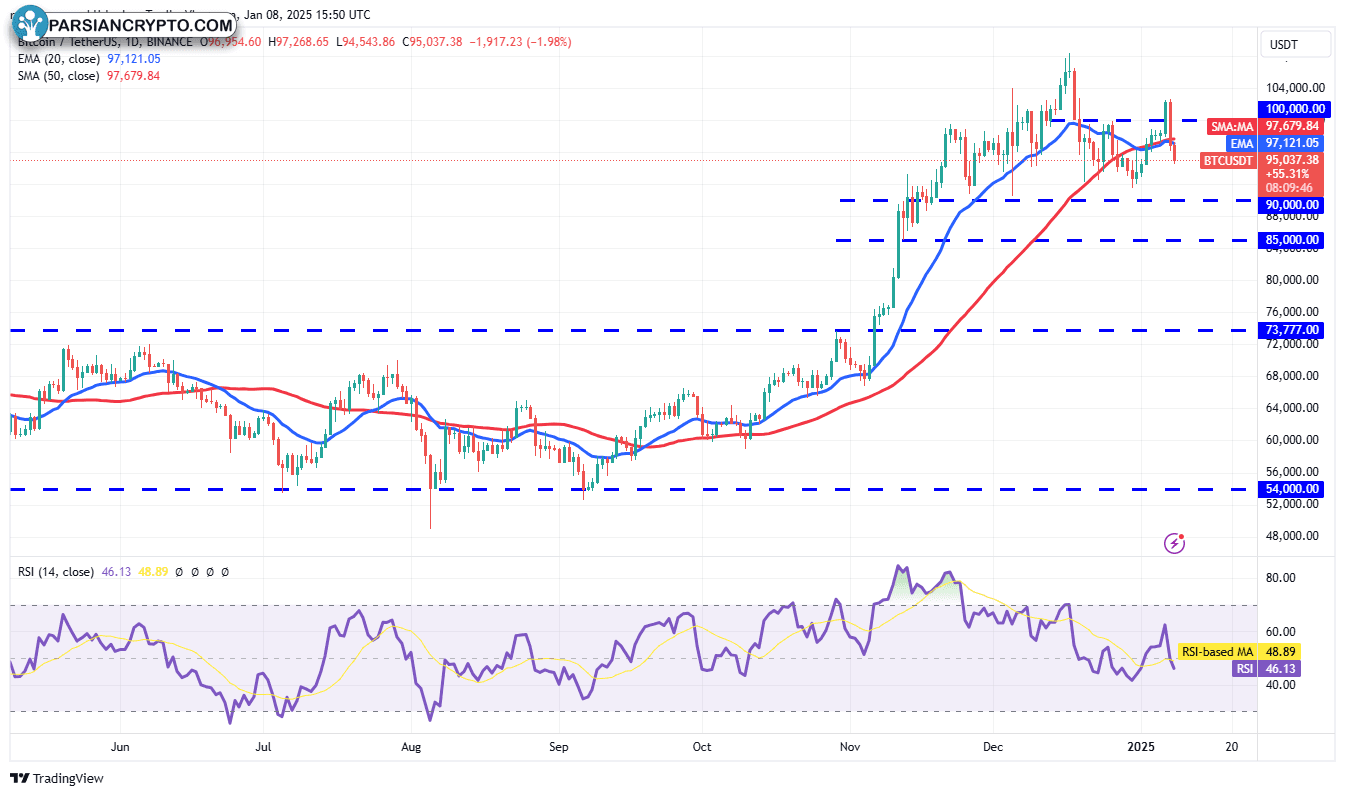1345x796 pixels.
Task: Click the purple lightning flash icon
Action: [1175, 543]
